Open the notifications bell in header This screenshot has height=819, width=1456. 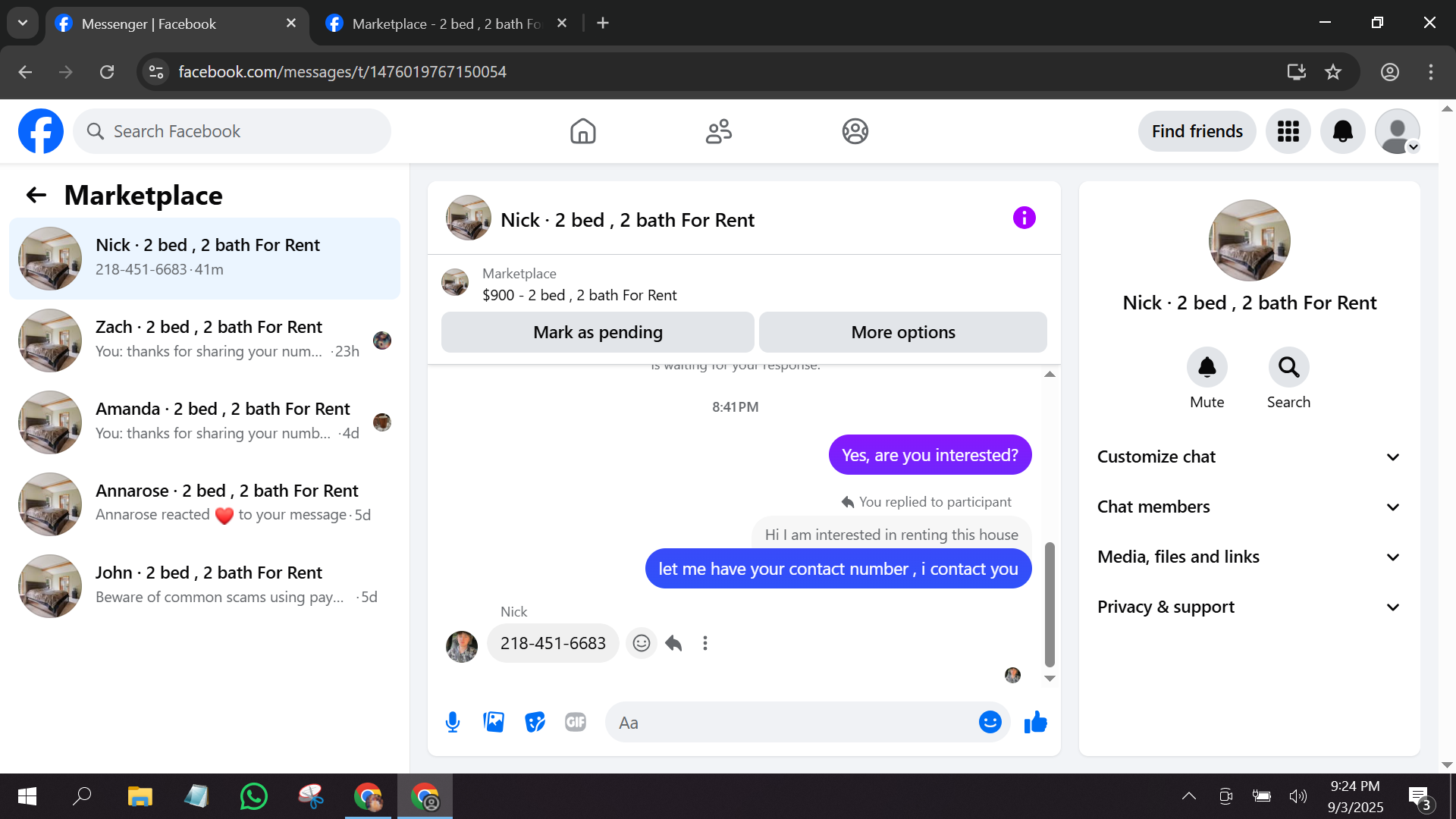(x=1343, y=131)
